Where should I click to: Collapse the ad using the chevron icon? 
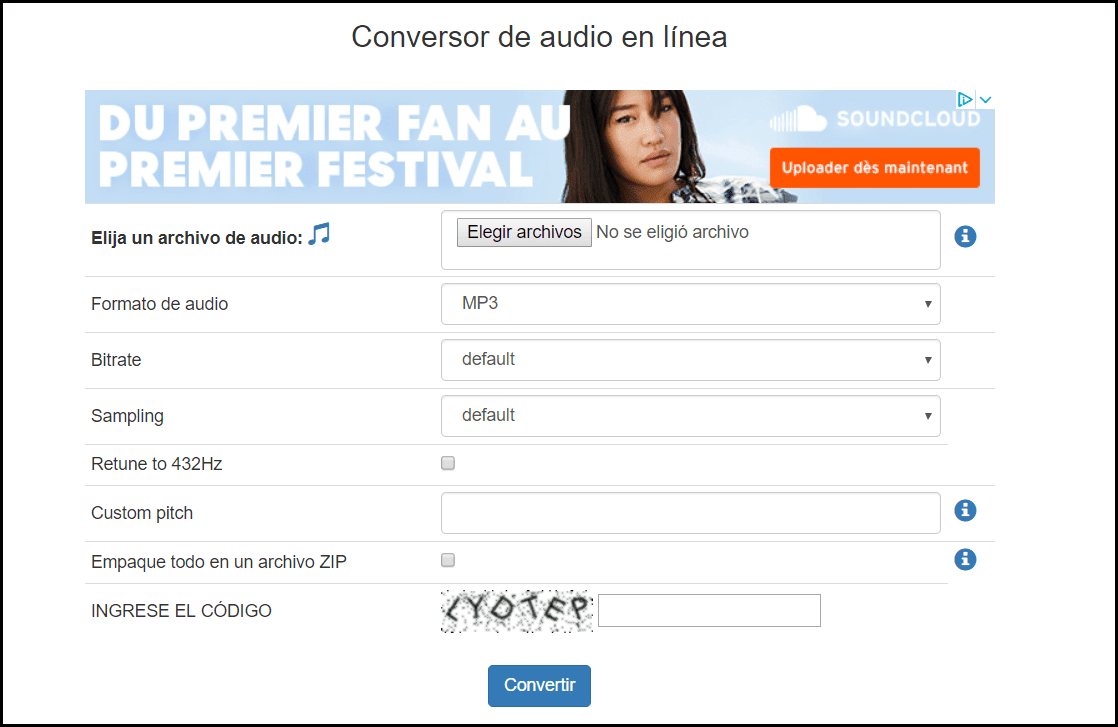pyautogui.click(x=985, y=100)
